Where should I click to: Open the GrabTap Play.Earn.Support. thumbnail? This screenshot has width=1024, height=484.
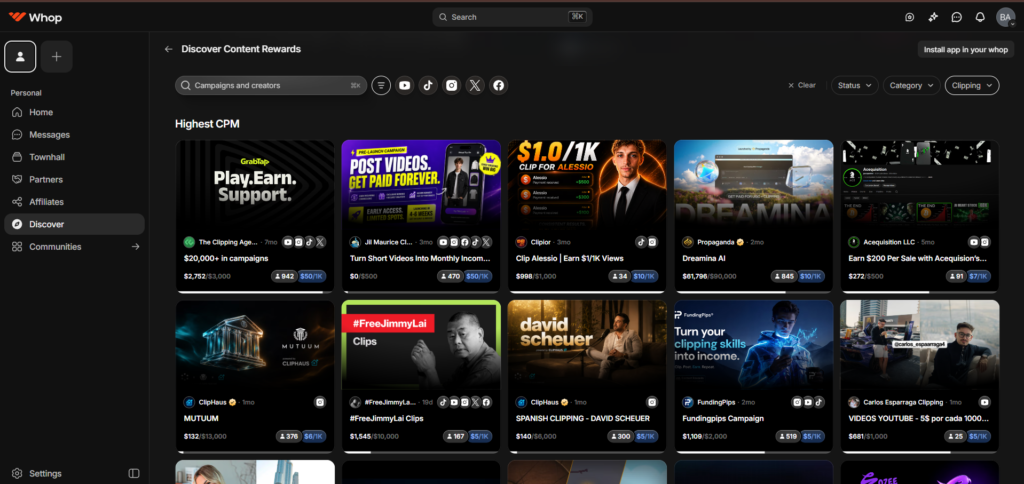click(255, 185)
